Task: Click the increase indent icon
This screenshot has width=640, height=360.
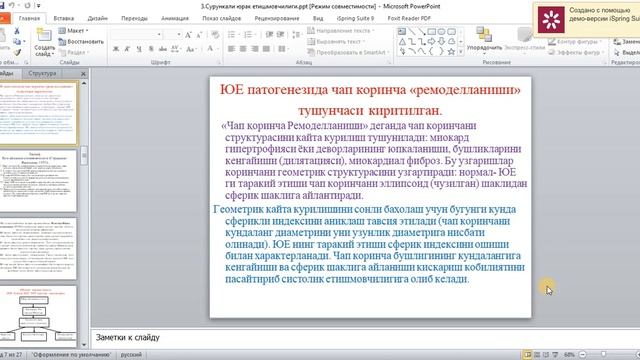Action: [x=280, y=35]
